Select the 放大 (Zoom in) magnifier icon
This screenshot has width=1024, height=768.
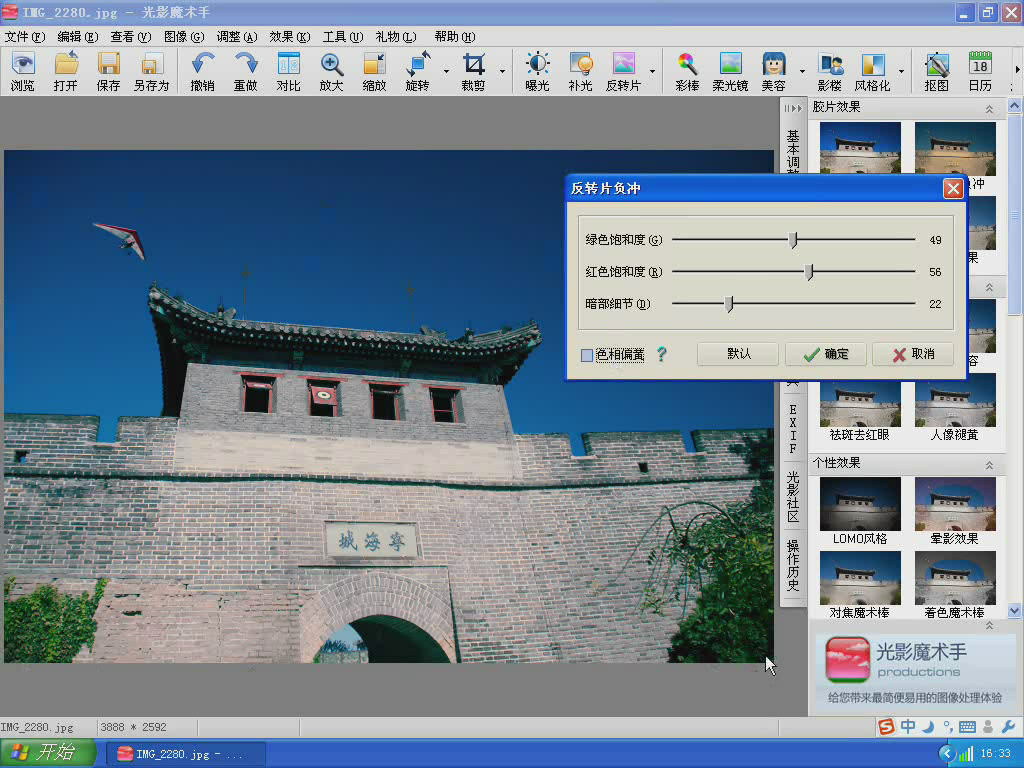[331, 71]
